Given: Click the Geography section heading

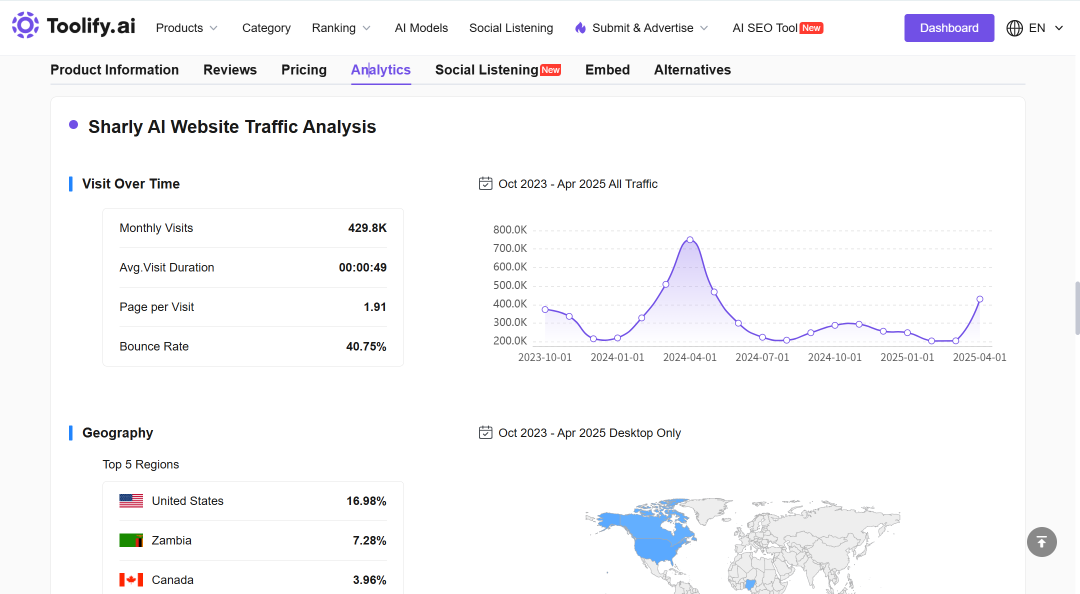Looking at the screenshot, I should 118,433.
